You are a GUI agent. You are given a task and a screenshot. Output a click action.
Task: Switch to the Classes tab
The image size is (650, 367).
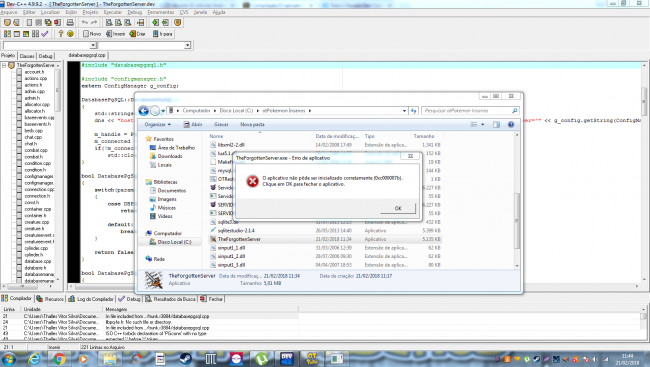click(x=27, y=56)
